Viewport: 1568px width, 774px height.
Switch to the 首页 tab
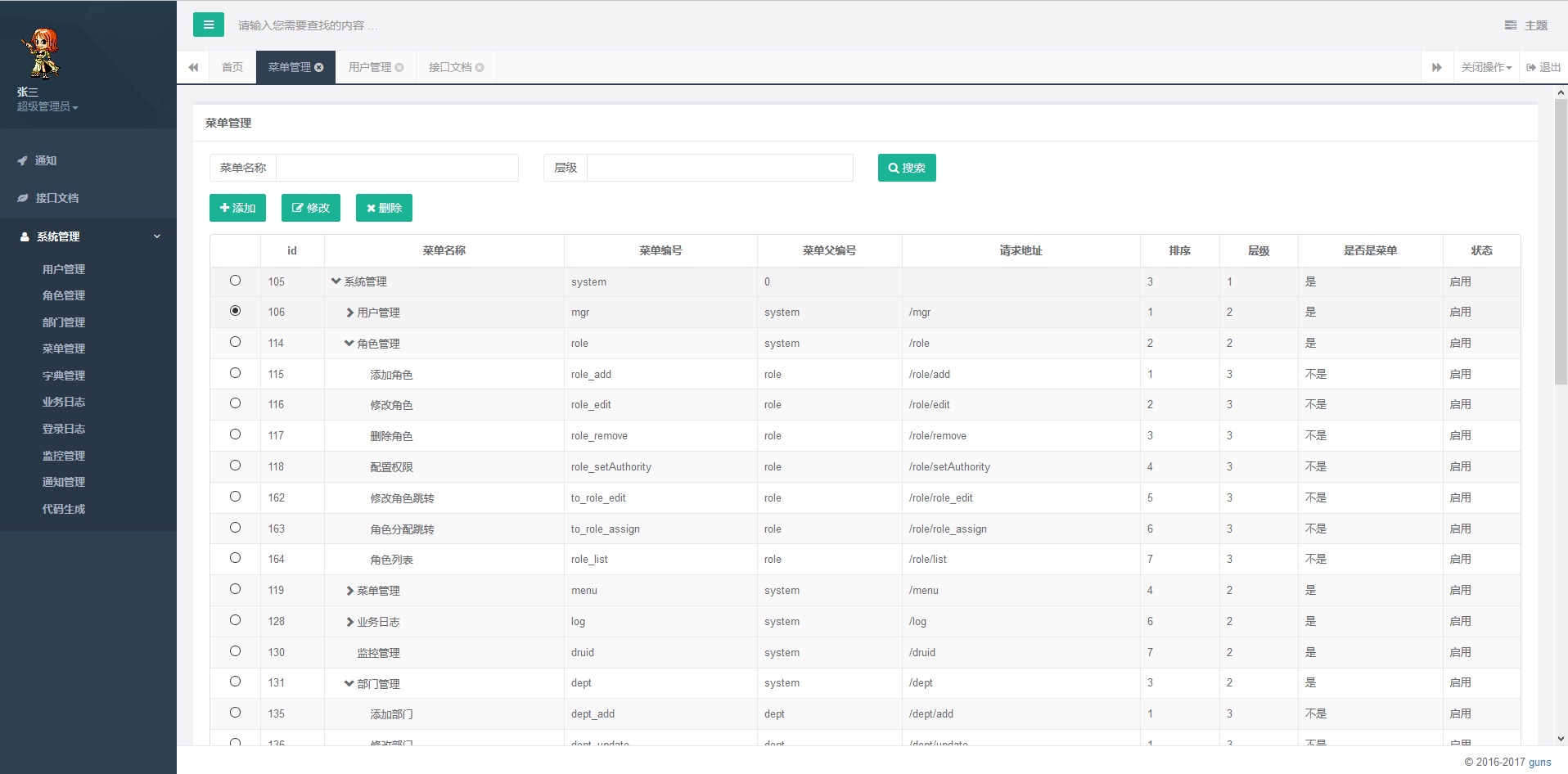pyautogui.click(x=232, y=67)
